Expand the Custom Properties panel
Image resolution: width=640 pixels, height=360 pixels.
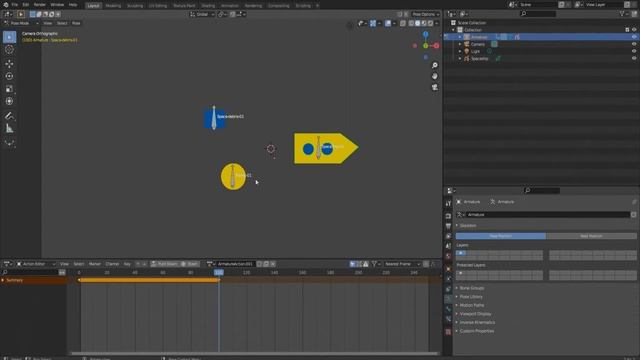pyautogui.click(x=476, y=331)
